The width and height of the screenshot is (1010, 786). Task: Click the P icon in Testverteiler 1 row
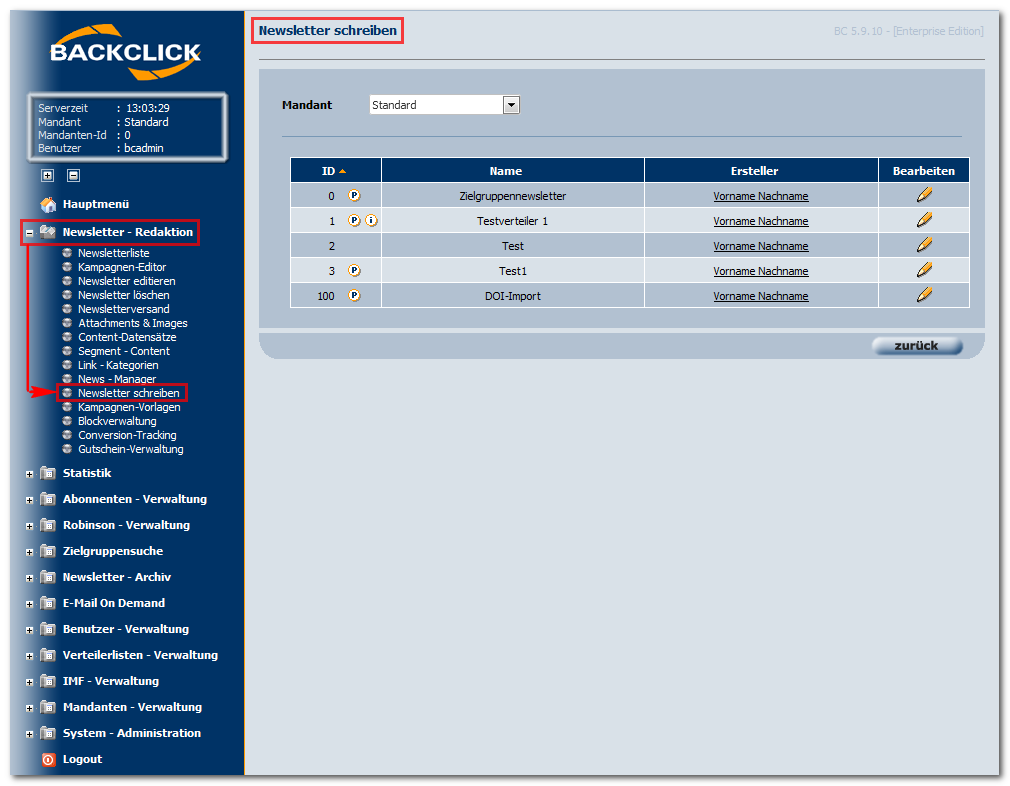(x=354, y=220)
